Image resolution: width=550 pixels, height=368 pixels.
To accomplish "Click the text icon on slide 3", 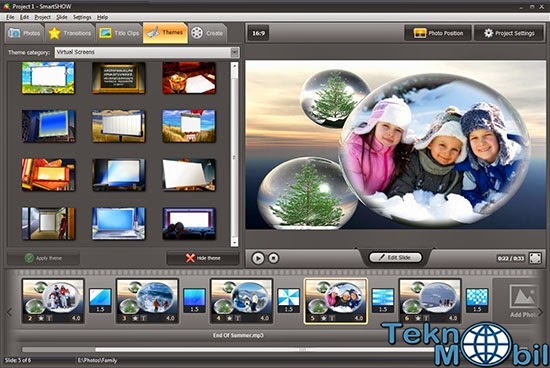I will (x=144, y=318).
